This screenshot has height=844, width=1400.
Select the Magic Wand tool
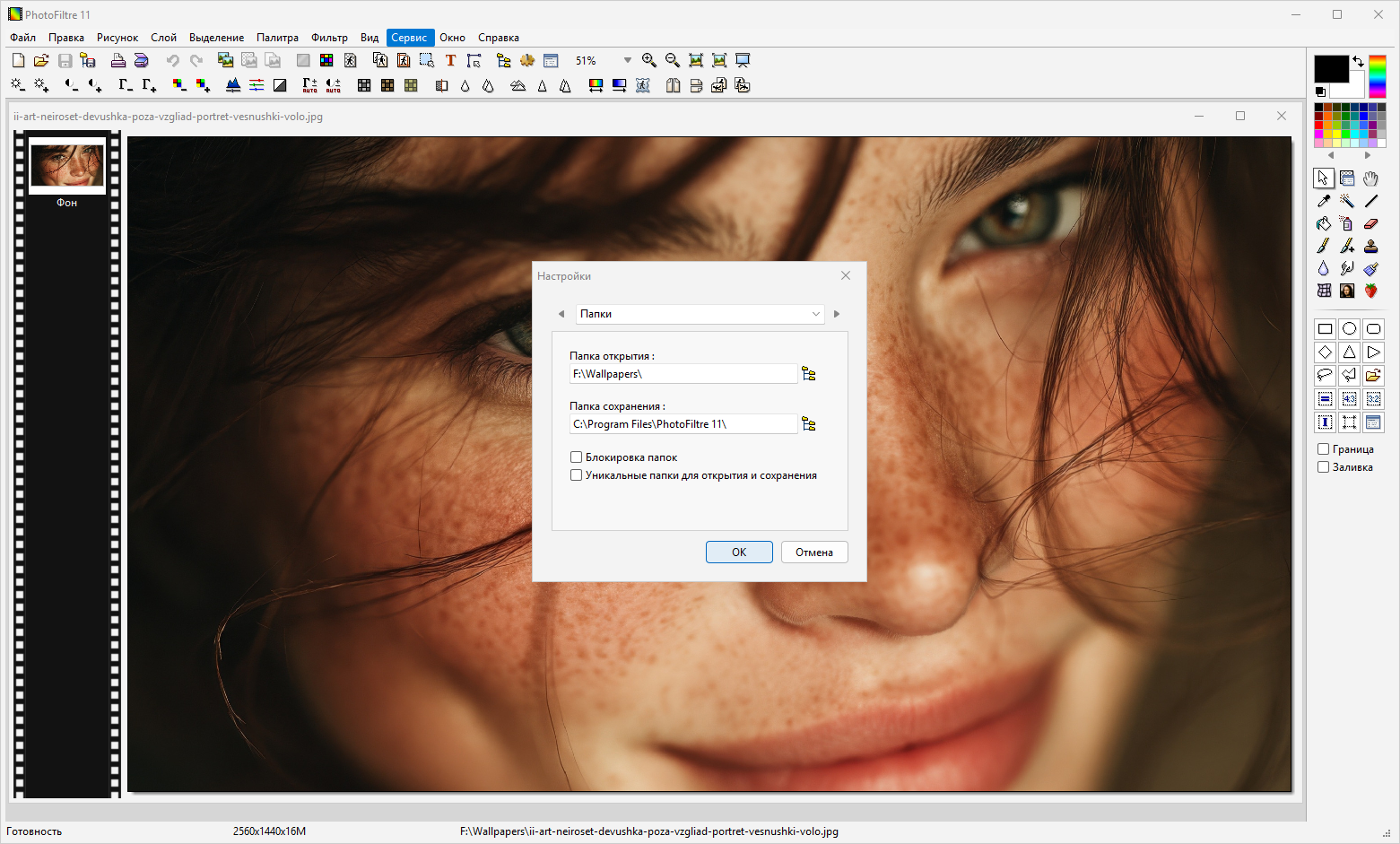pyautogui.click(x=1347, y=201)
